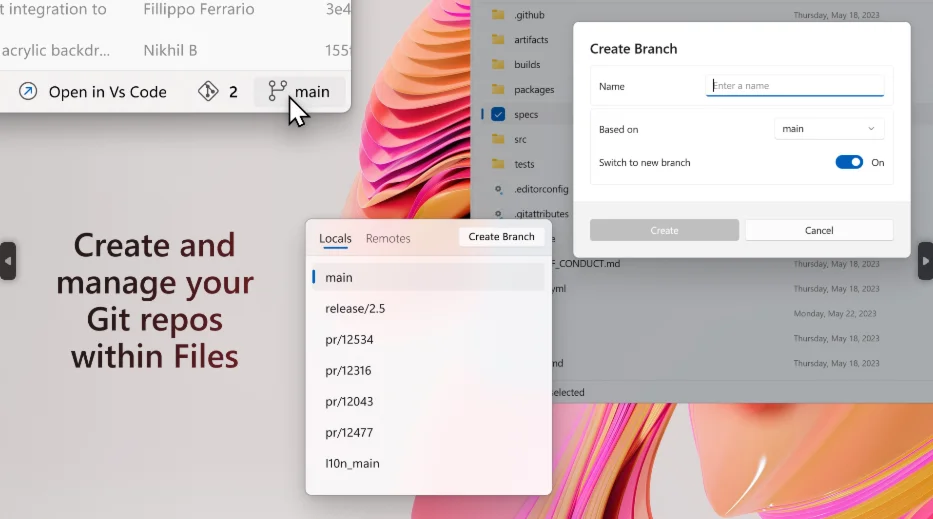Click the .editorconfig file name
The width and height of the screenshot is (933, 519).
pos(541,189)
